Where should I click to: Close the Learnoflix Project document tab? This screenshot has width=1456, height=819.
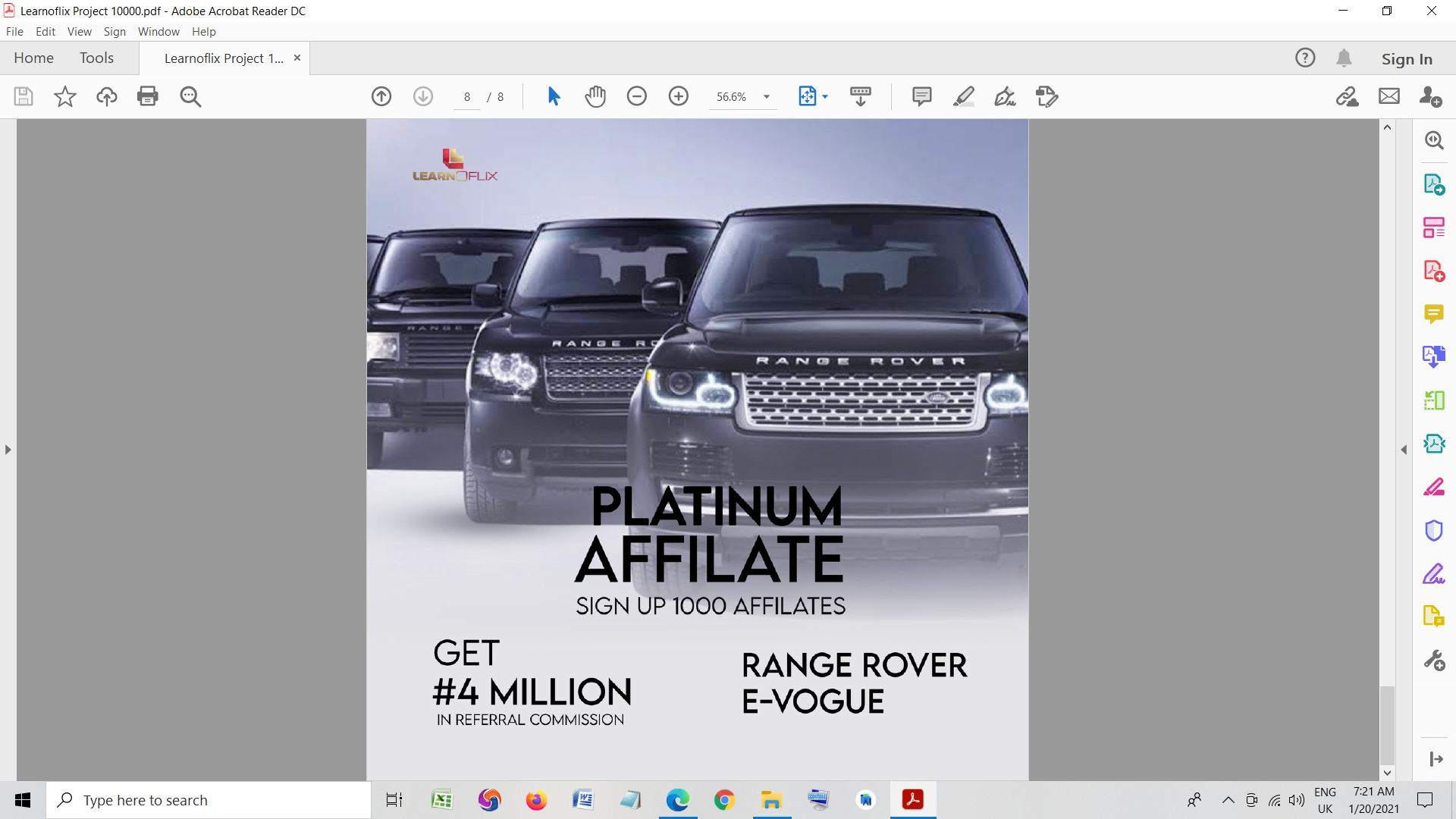pos(297,58)
